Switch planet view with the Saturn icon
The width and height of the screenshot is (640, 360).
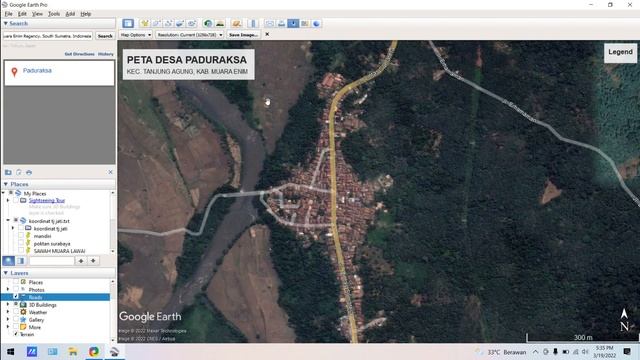click(x=236, y=23)
